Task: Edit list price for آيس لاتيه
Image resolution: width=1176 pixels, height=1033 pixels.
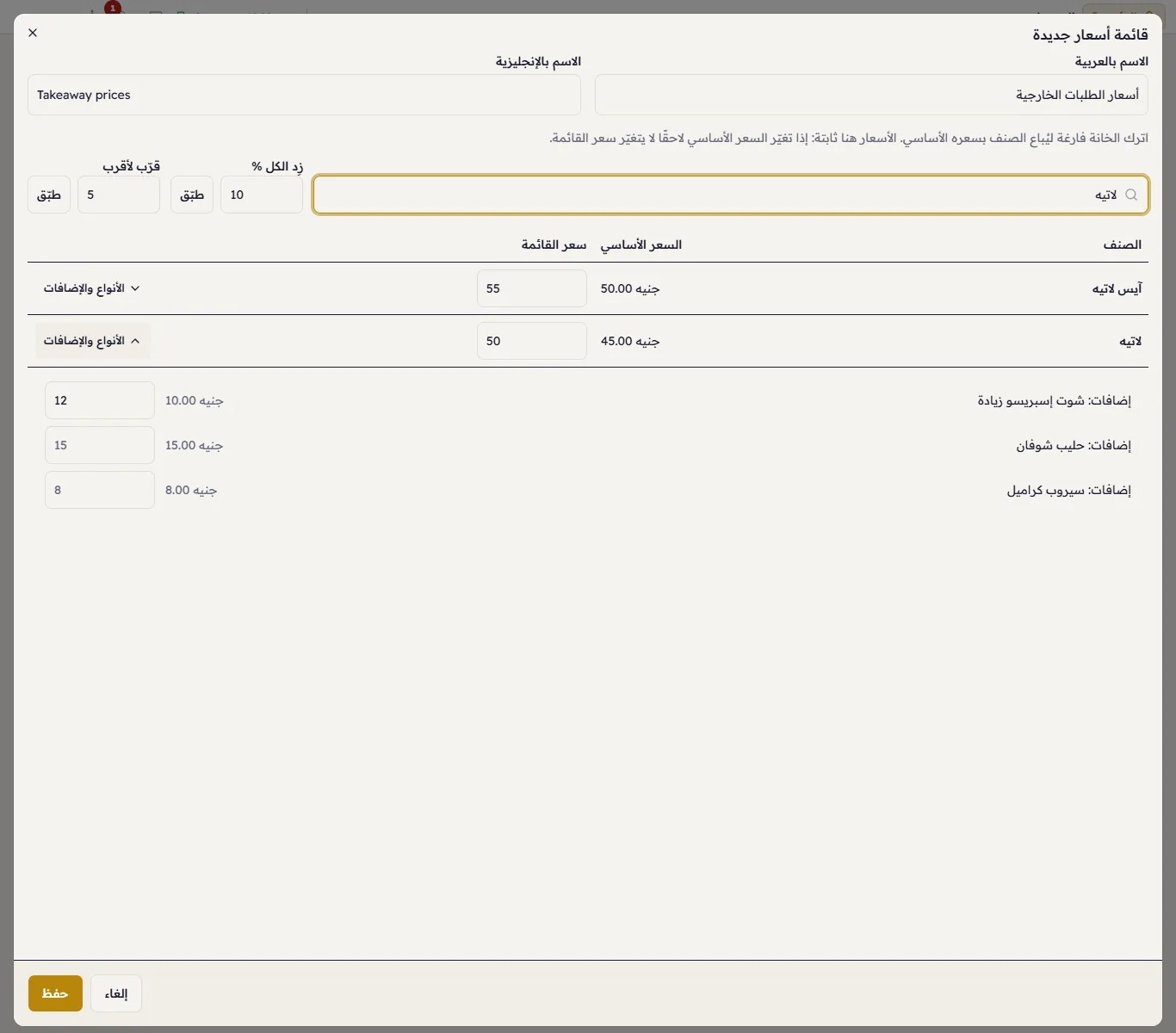Action: coord(532,288)
